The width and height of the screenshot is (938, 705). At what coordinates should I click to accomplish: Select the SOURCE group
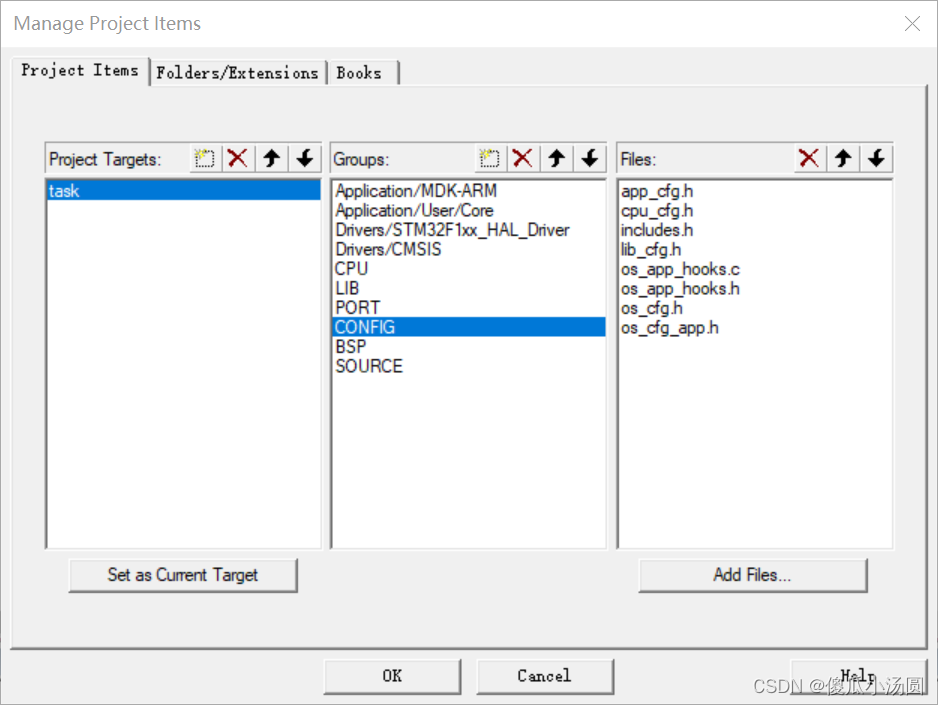(x=469, y=366)
